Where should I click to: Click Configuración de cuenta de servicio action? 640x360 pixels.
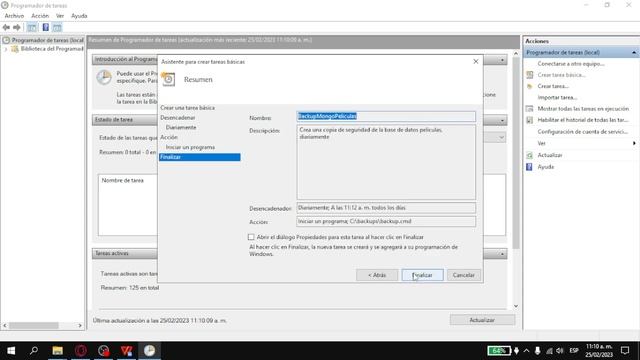[x=582, y=131]
